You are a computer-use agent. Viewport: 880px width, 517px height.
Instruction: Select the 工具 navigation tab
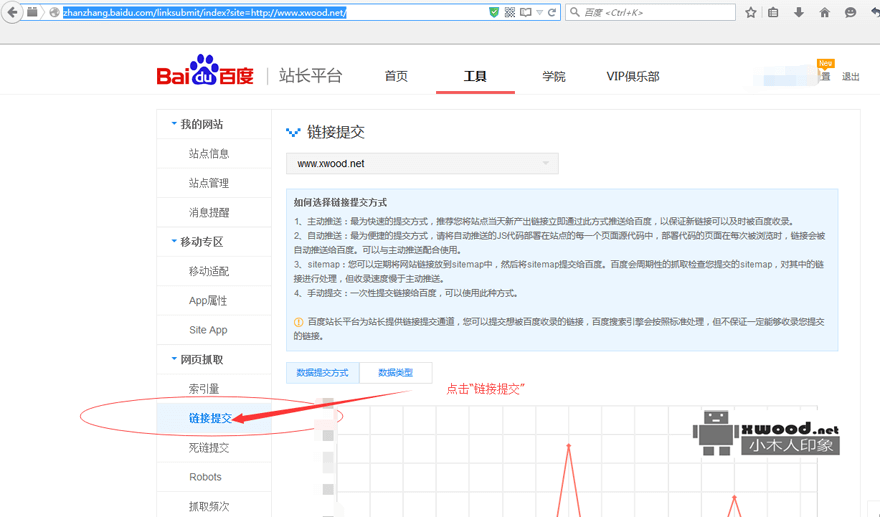coord(475,76)
